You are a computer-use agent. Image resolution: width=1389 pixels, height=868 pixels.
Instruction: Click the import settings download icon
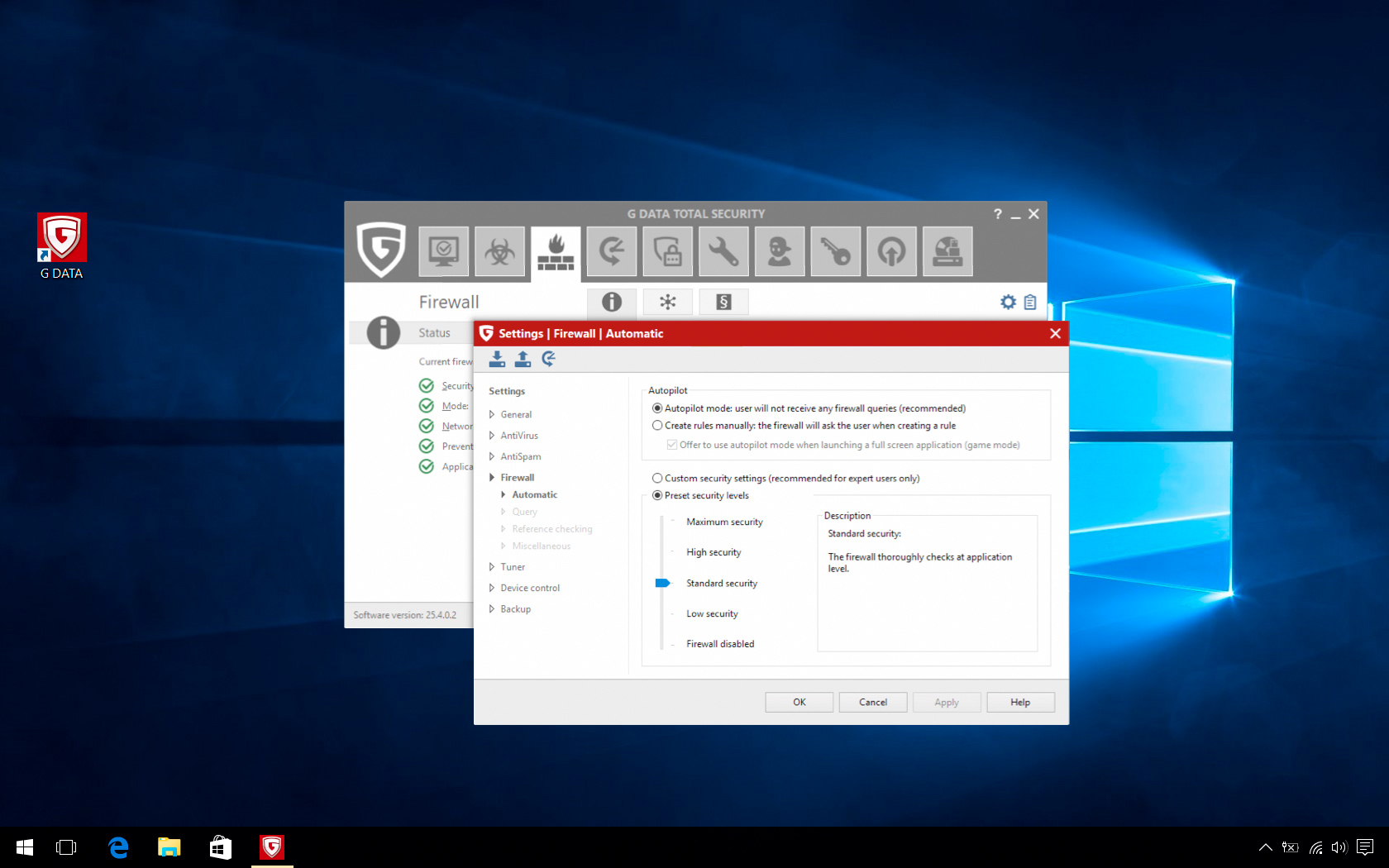[497, 359]
